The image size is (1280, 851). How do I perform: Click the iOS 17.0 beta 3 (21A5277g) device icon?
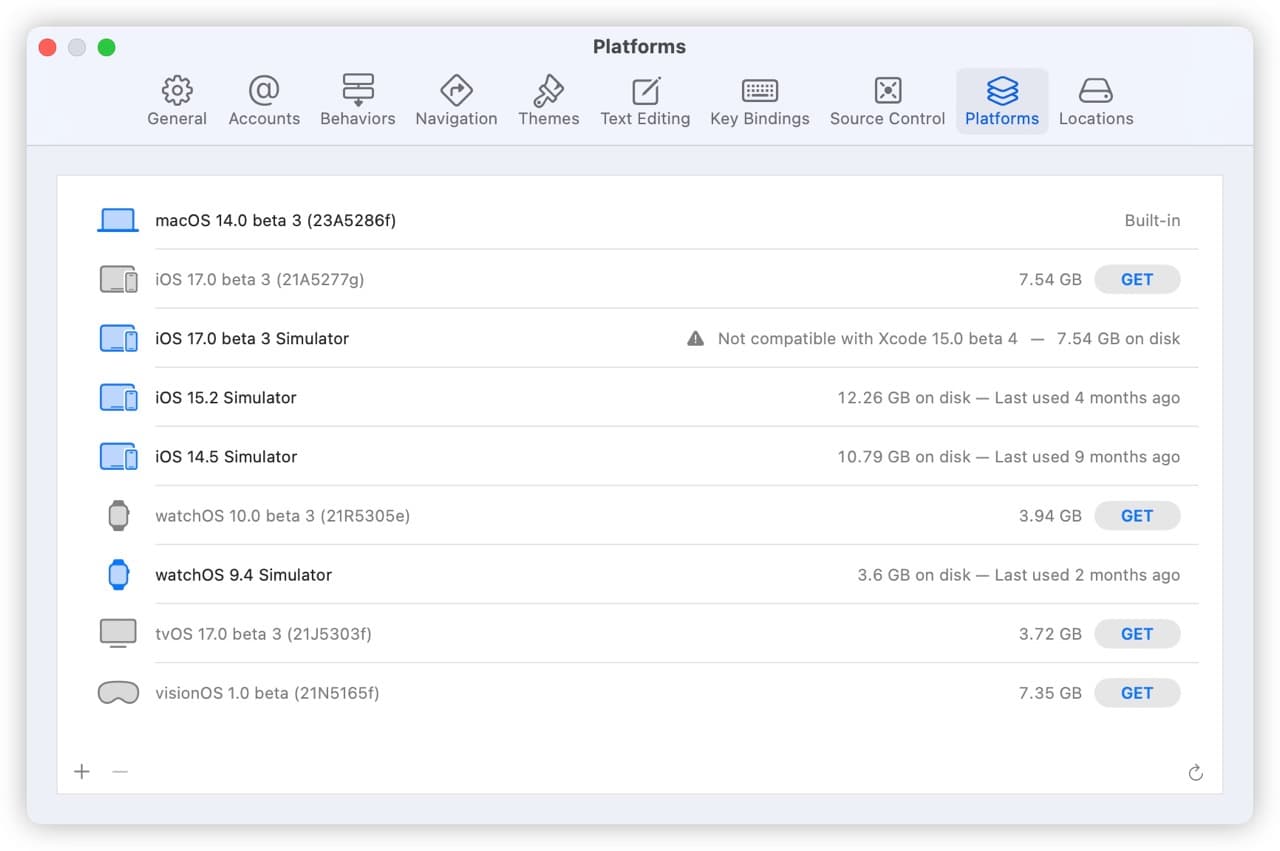(118, 279)
